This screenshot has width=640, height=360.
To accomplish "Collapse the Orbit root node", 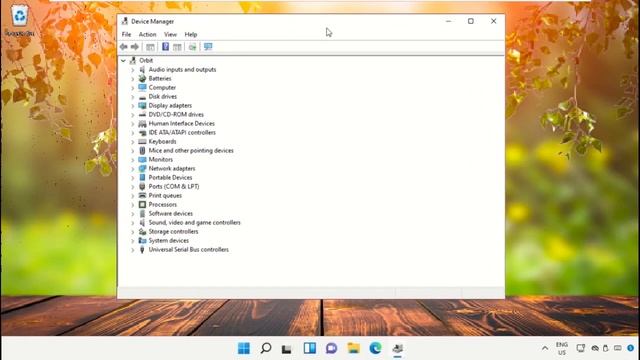I will click(x=123, y=60).
